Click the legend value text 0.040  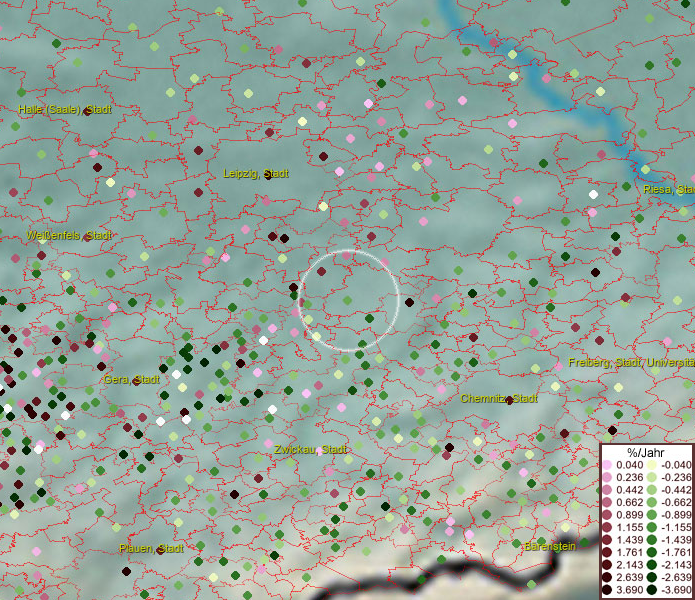coord(629,465)
